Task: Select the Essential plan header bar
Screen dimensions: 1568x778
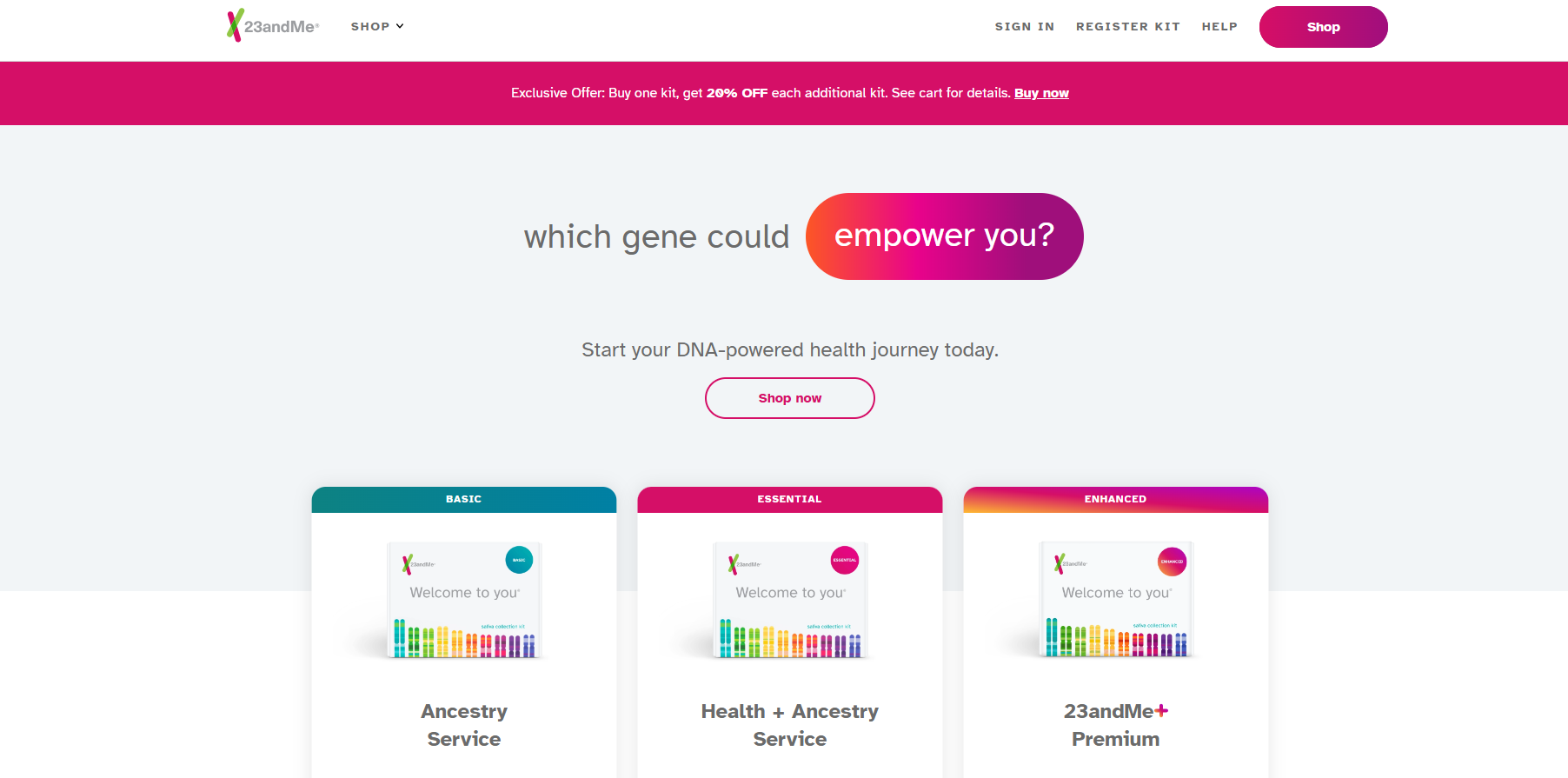Action: [x=789, y=500]
